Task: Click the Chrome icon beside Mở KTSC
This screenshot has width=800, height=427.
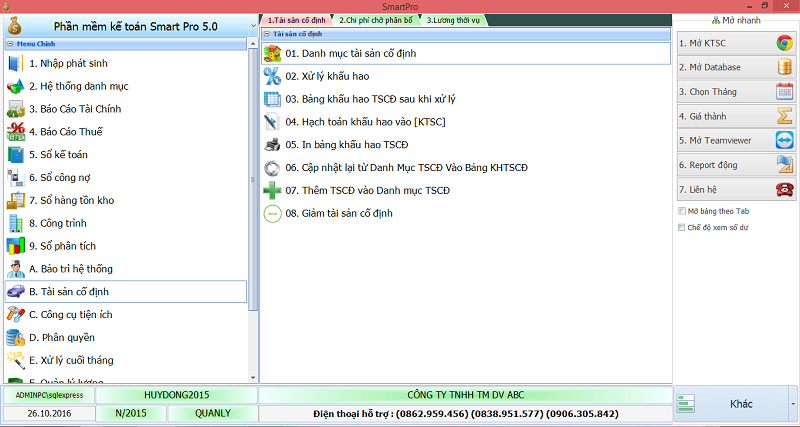Action: 785,43
